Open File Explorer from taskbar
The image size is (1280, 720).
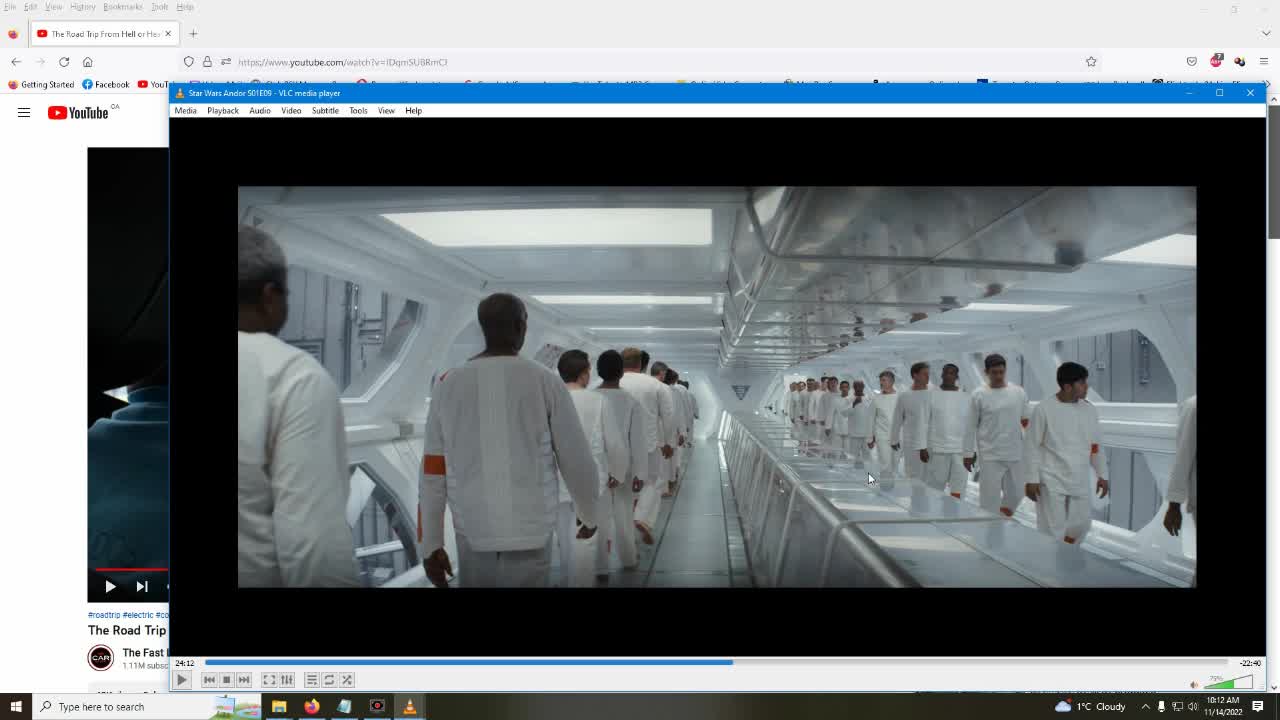pos(279,707)
